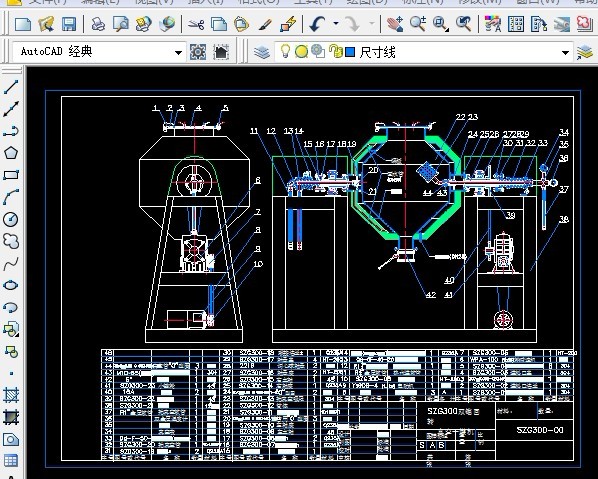This screenshot has height=479, width=598.
Task: Select the Polygon tool
Action: 11,153
